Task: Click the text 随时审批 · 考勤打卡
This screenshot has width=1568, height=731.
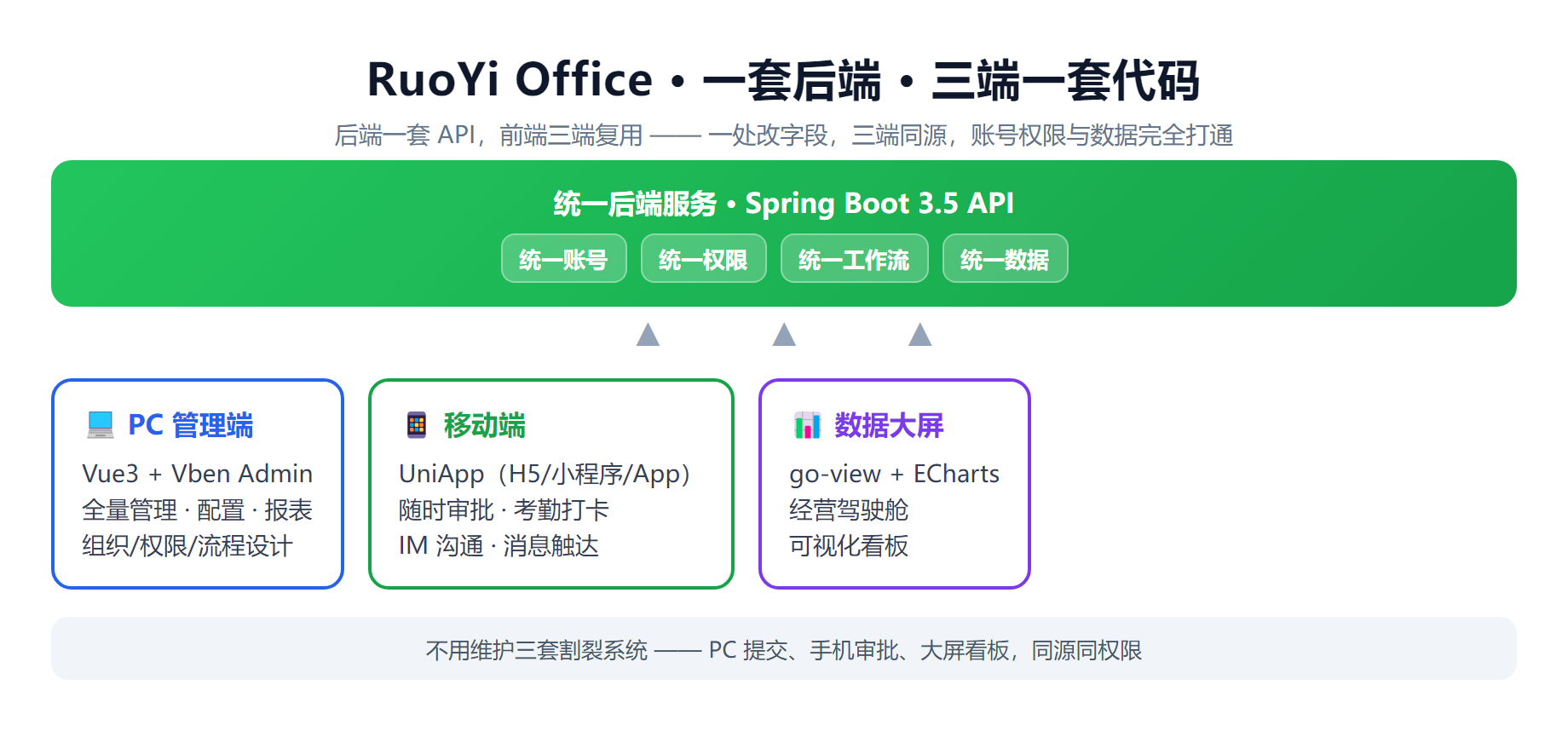Action: [504, 509]
